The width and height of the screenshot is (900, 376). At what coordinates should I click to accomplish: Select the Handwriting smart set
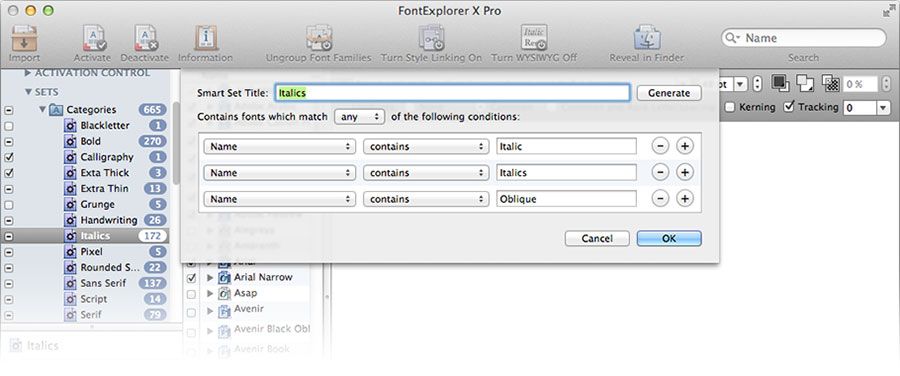[108, 220]
